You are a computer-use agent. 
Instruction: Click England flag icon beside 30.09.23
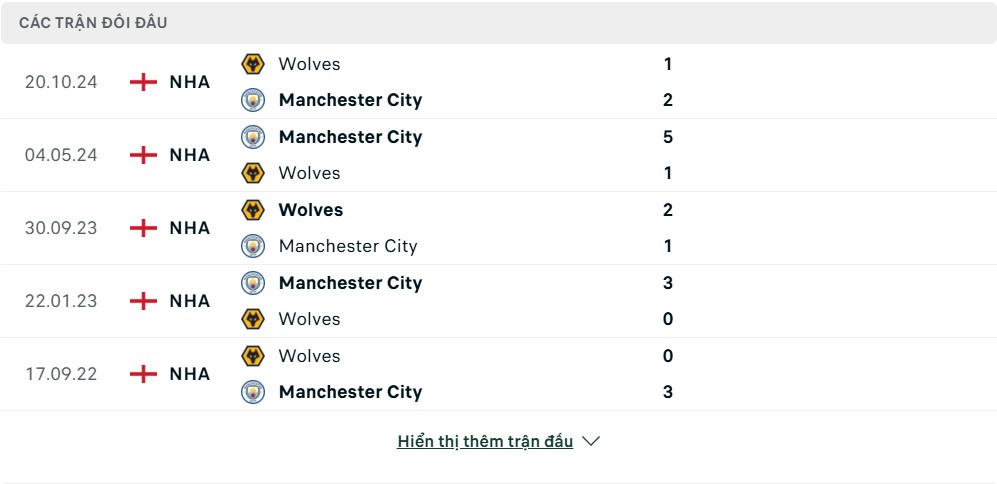coord(143,228)
